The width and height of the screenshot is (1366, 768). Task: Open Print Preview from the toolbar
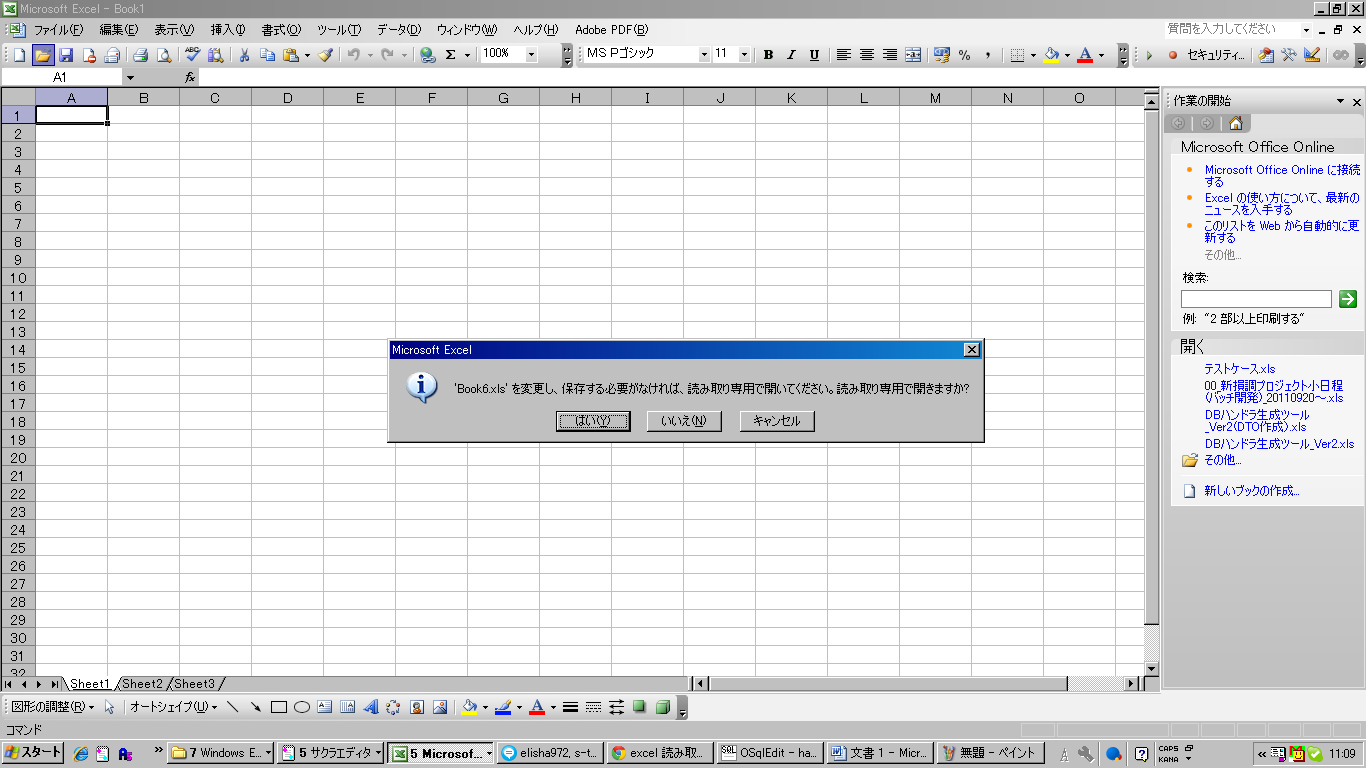point(164,55)
